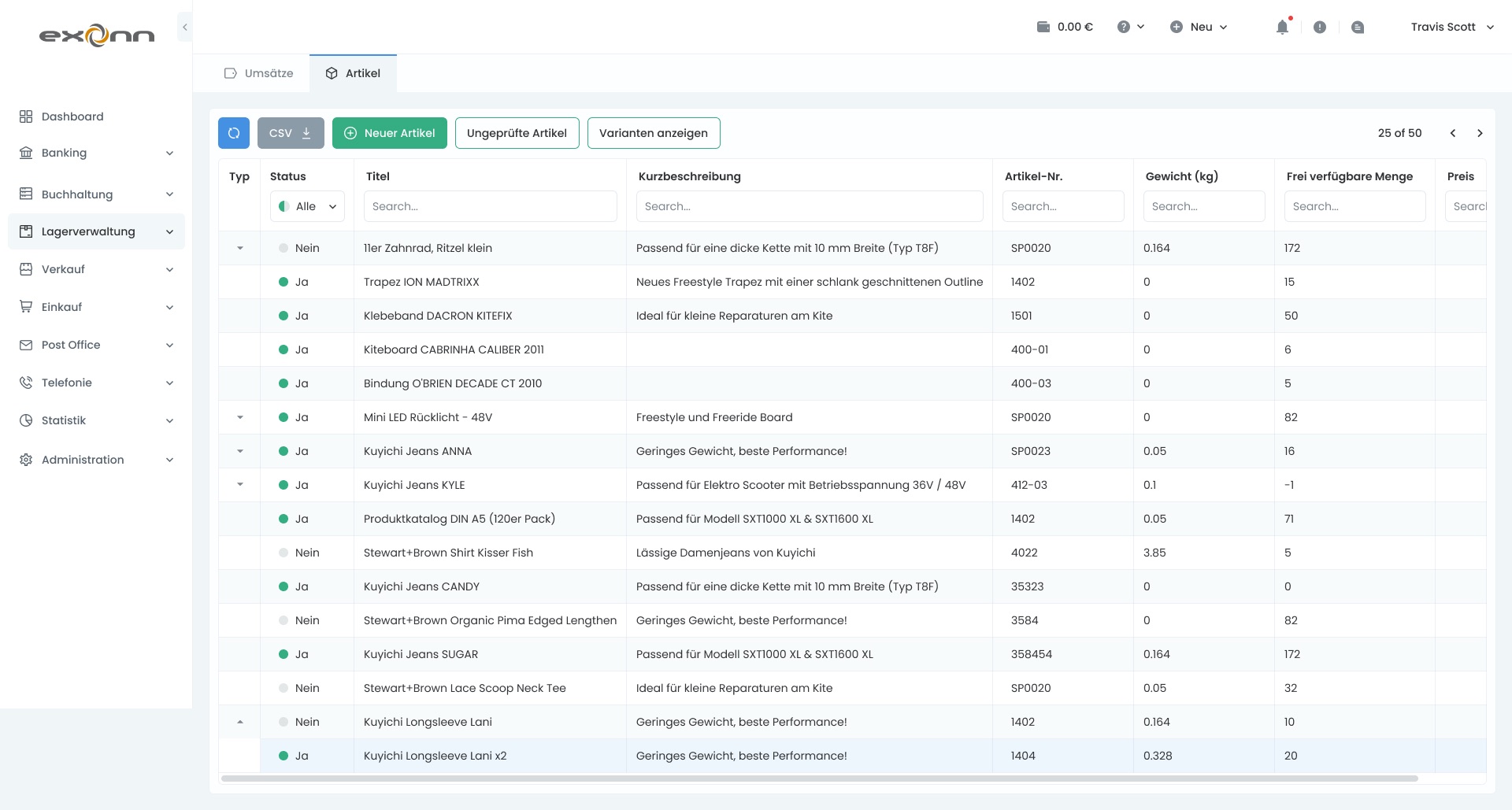
Task: Click Varianten anzeigen button
Action: [654, 133]
